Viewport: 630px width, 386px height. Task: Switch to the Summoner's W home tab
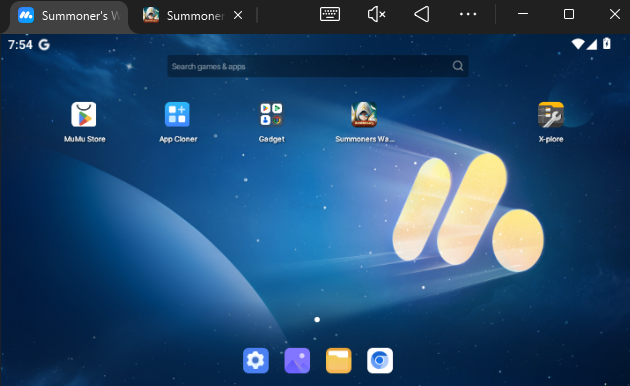click(68, 16)
